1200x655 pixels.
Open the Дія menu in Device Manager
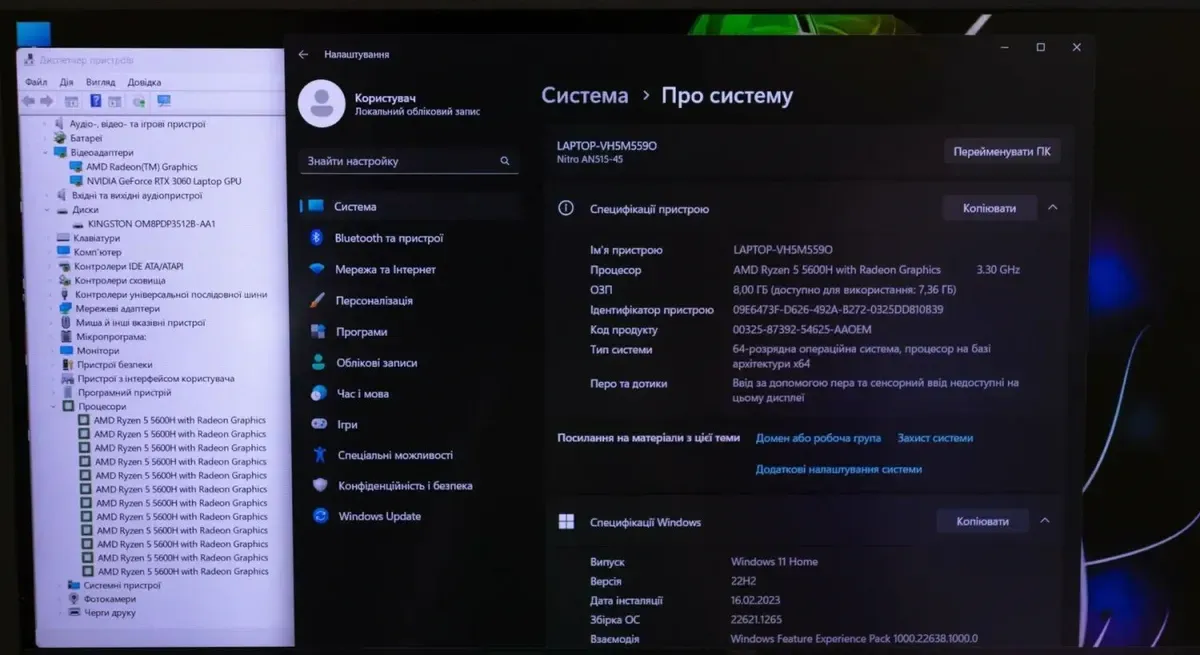pos(66,82)
